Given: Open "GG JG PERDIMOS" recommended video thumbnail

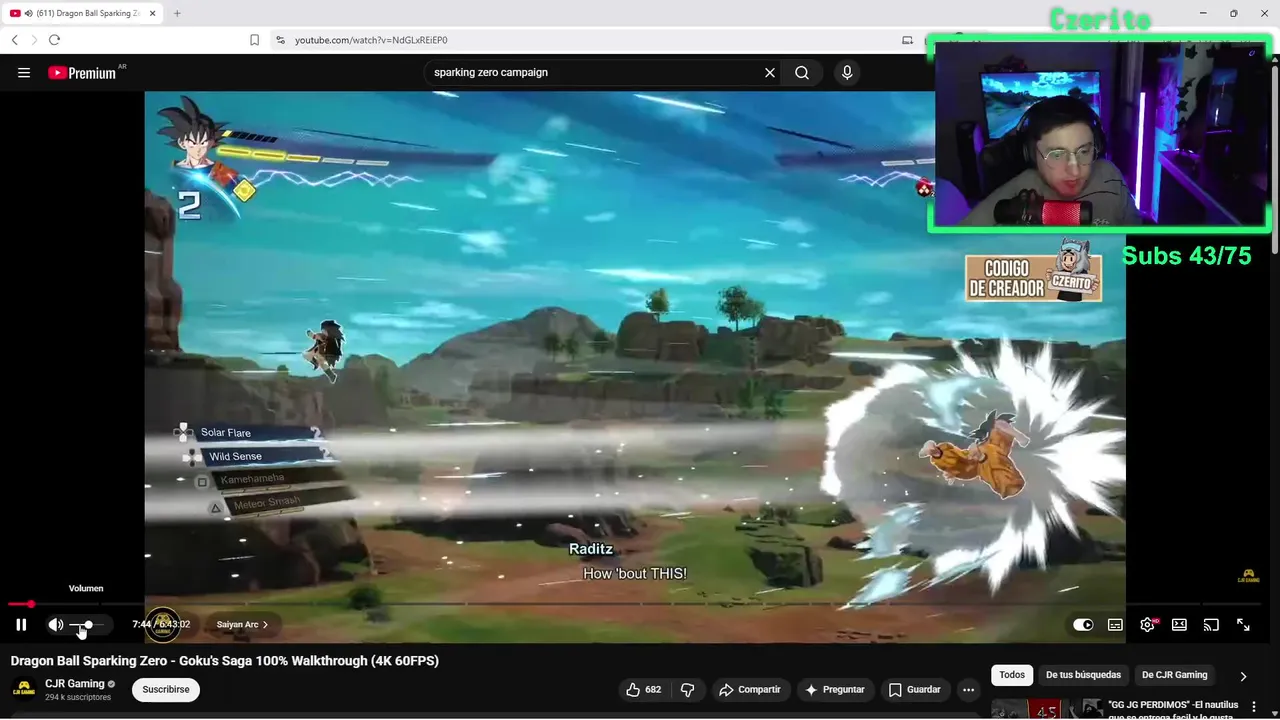Looking at the screenshot, I should 1046,709.
